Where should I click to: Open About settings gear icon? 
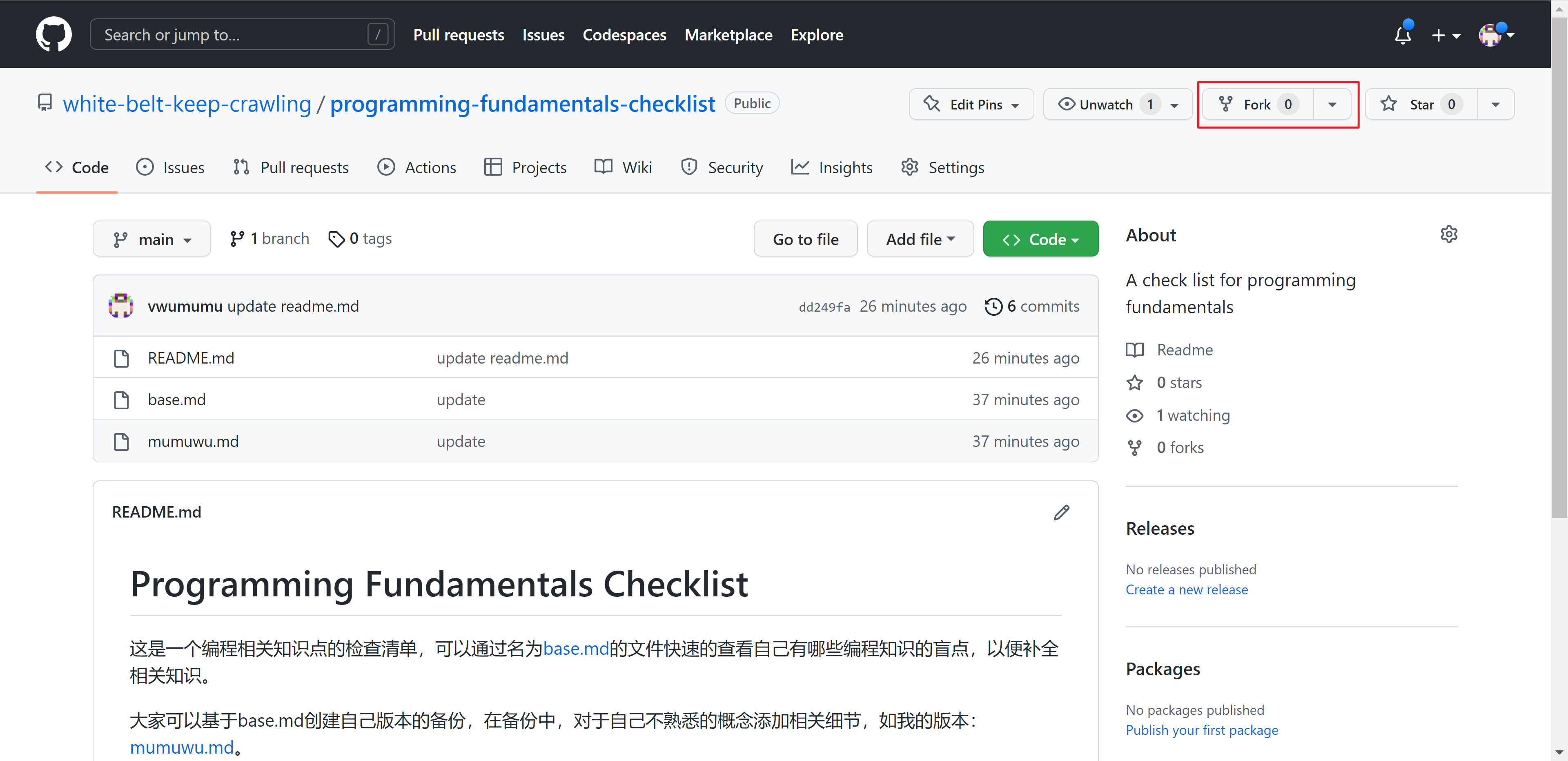coord(1449,234)
